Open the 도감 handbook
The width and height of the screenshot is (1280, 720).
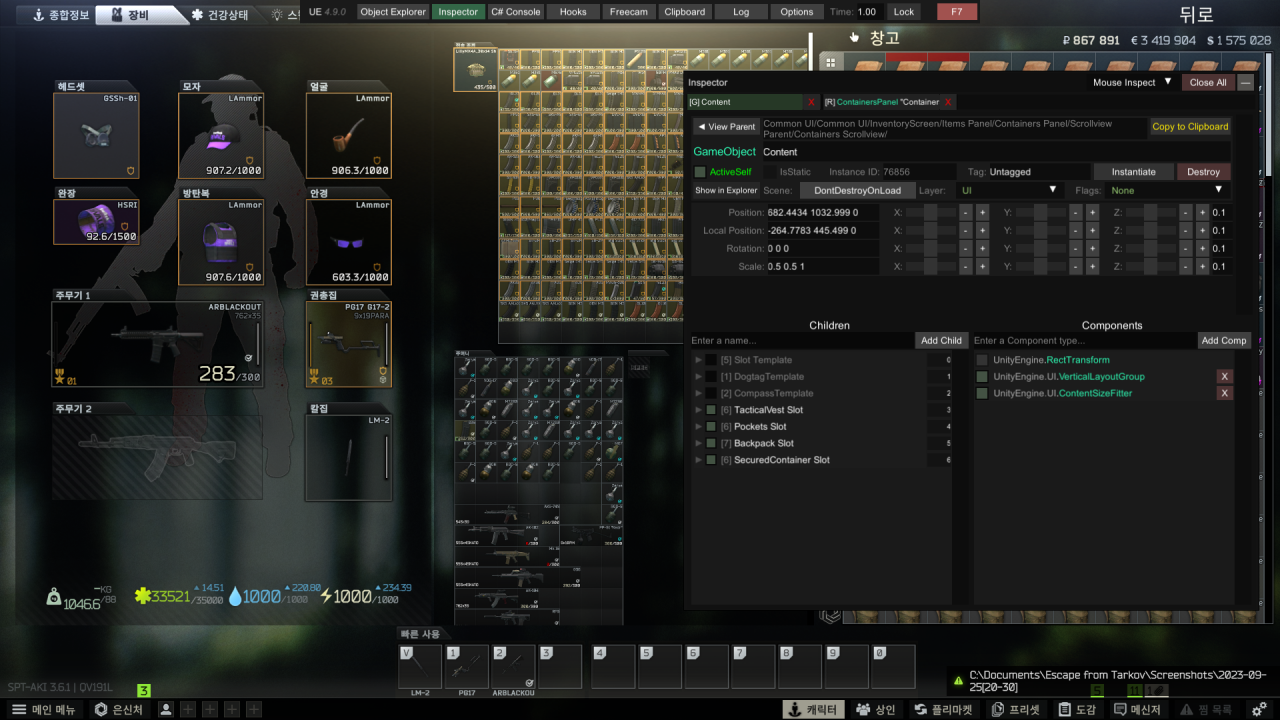1078,709
